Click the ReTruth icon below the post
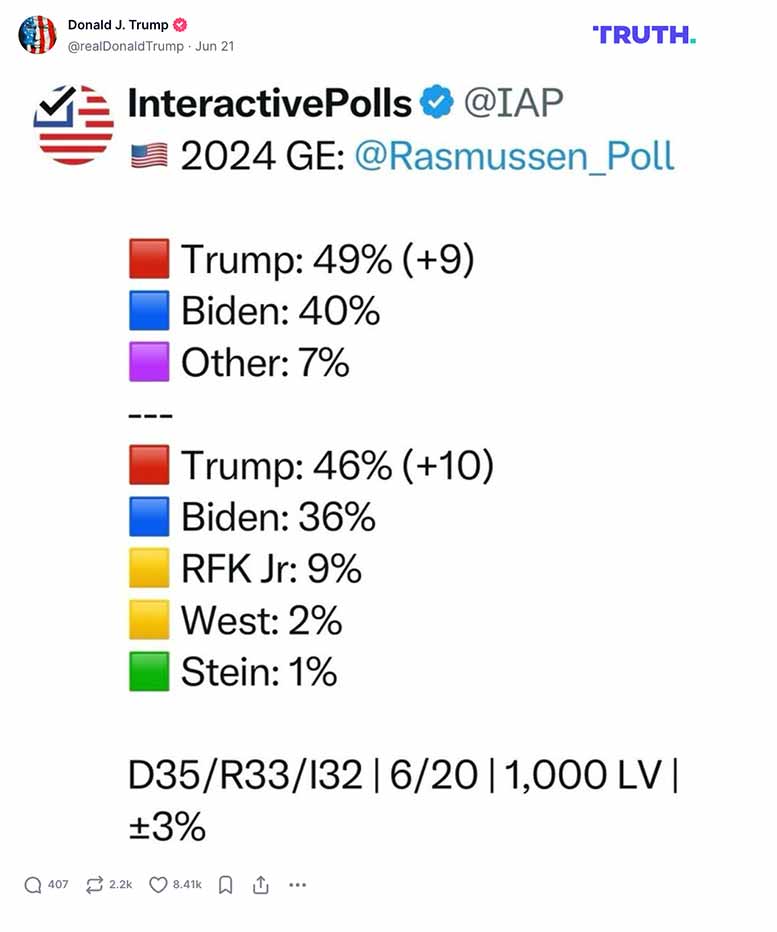Screen dimensions: 777x932 click(x=95, y=884)
